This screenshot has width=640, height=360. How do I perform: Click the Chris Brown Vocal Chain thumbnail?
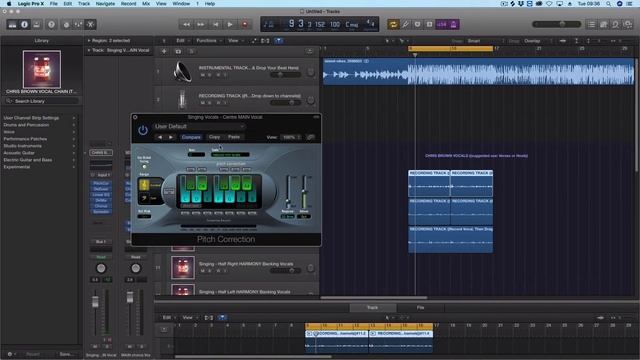[42, 69]
